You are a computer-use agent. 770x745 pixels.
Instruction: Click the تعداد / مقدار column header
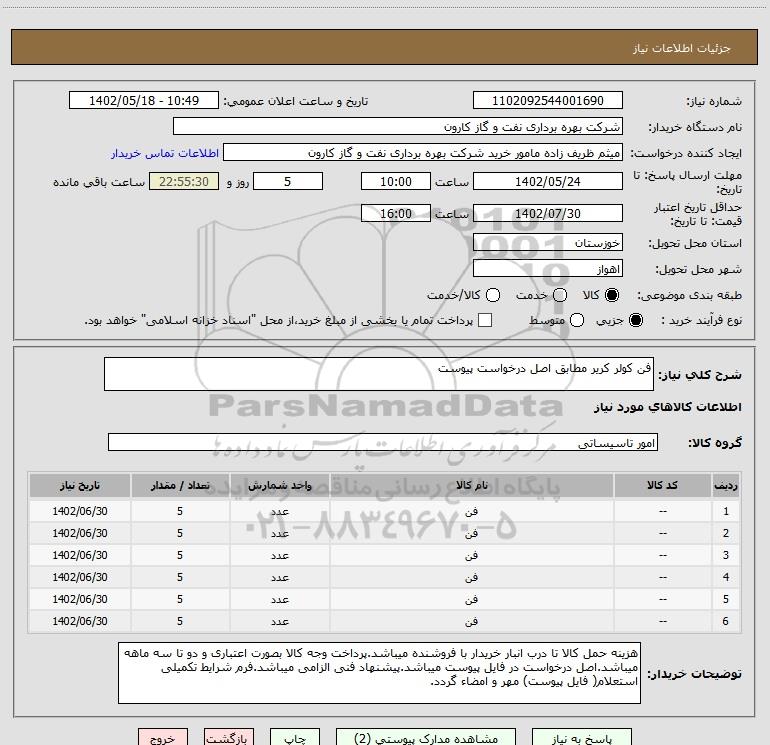(x=180, y=485)
